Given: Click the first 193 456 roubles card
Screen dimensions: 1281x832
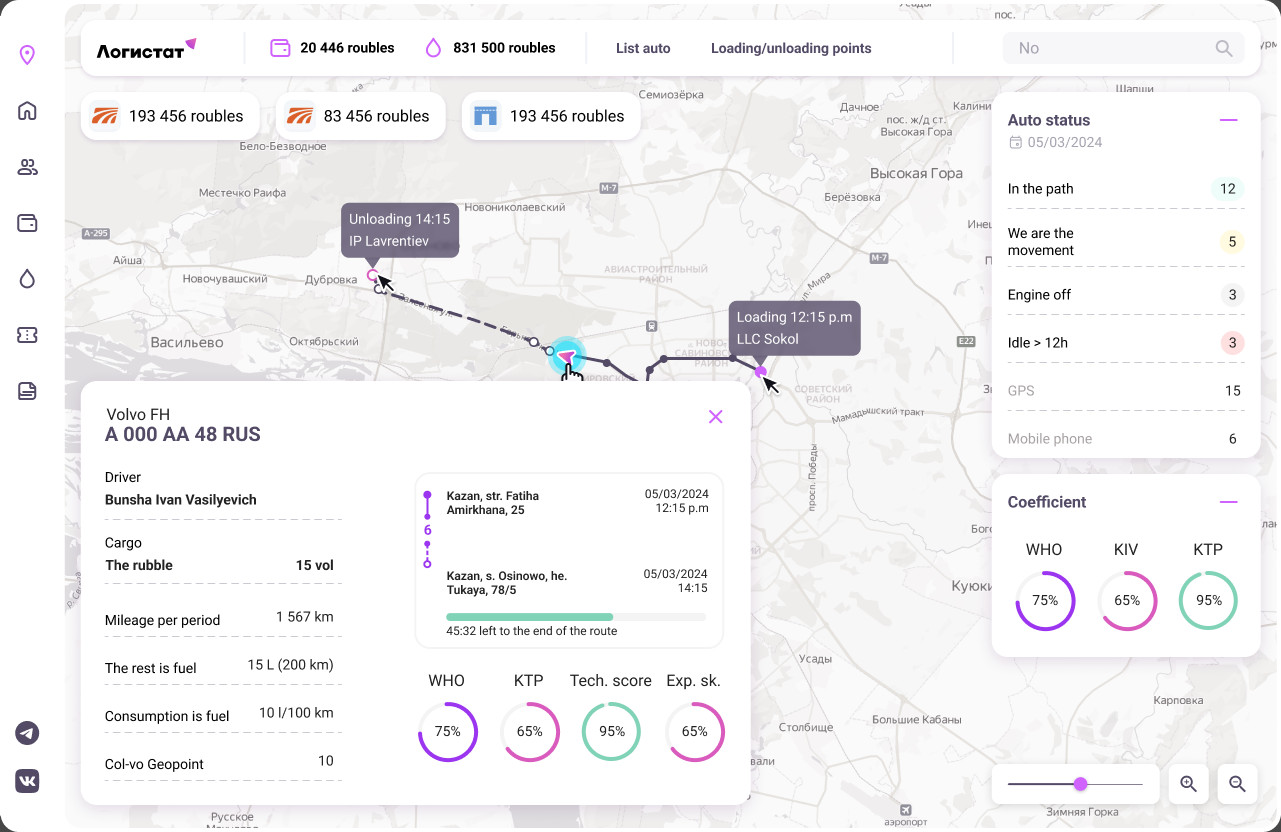Looking at the screenshot, I should 170,116.
